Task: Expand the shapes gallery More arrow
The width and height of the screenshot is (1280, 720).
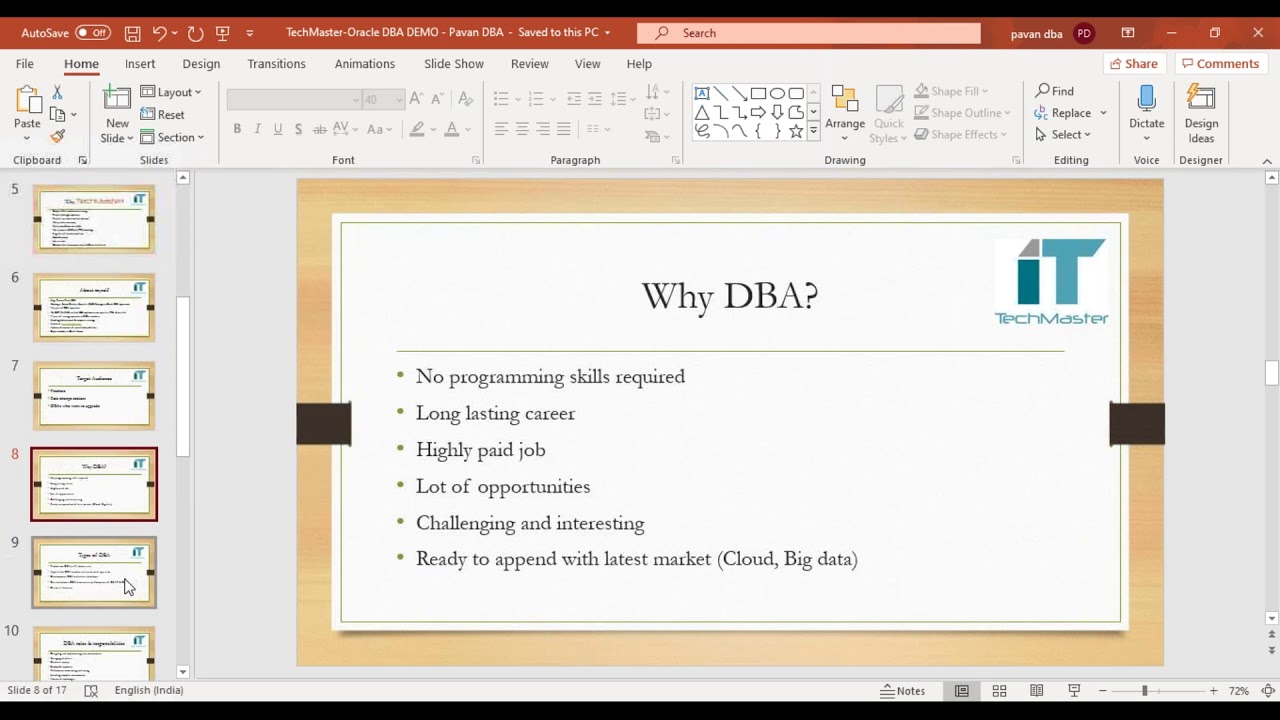Action: pyautogui.click(x=813, y=131)
